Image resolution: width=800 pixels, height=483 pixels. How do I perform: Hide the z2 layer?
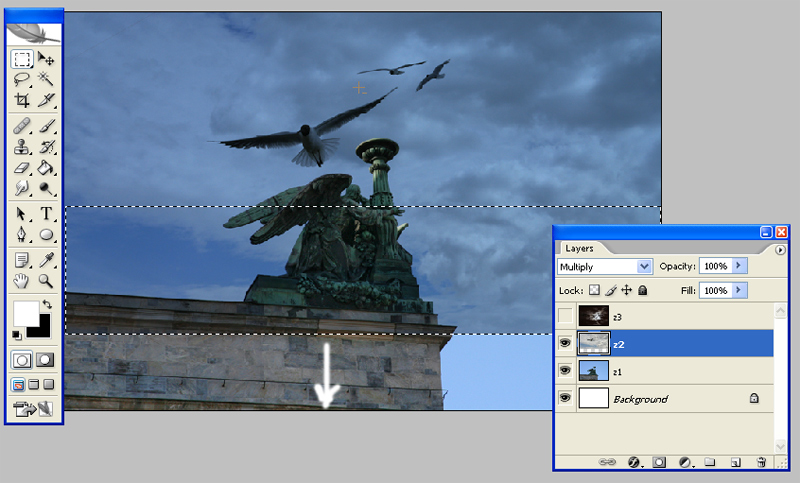[565, 344]
